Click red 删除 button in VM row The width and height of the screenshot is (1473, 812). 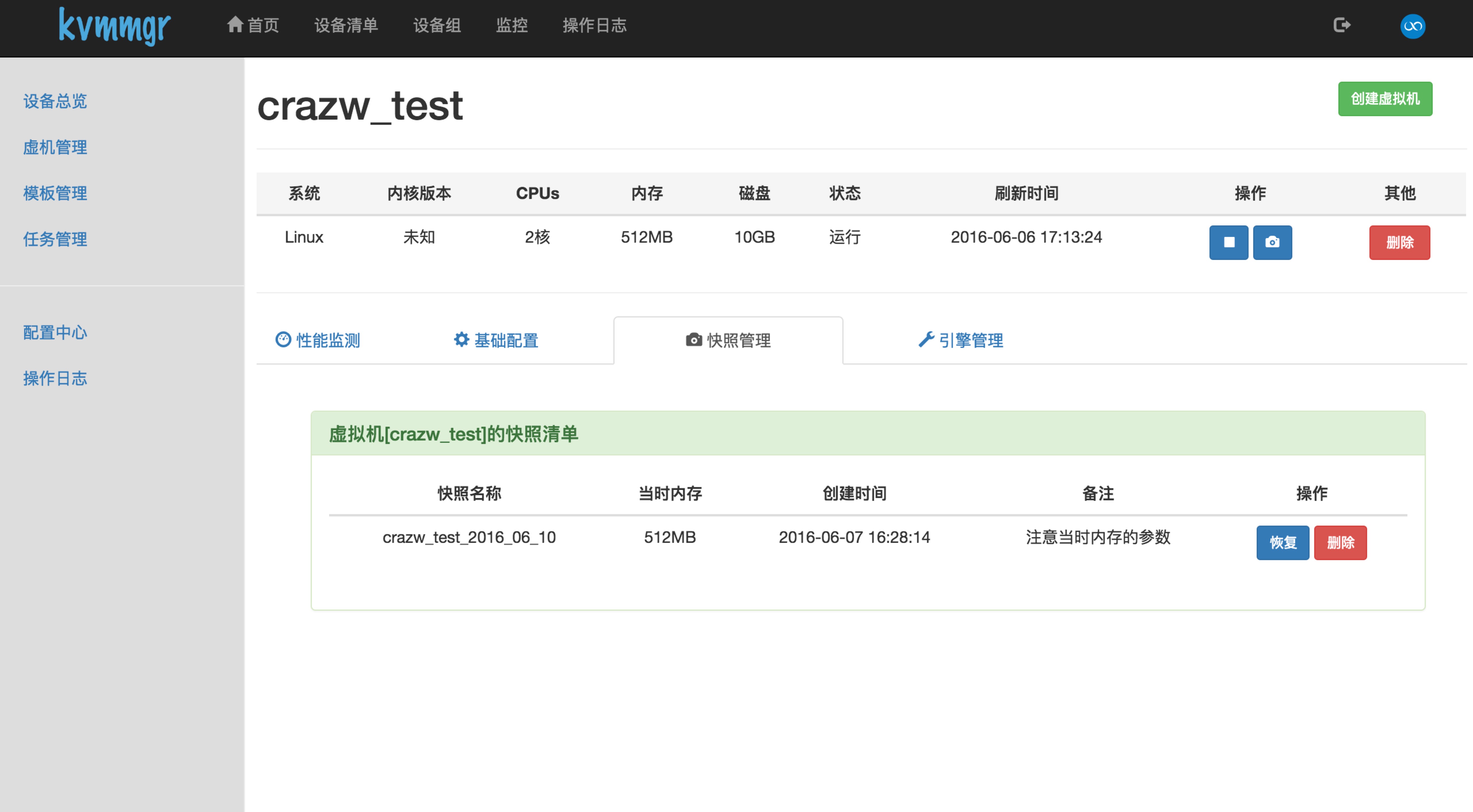tap(1399, 243)
